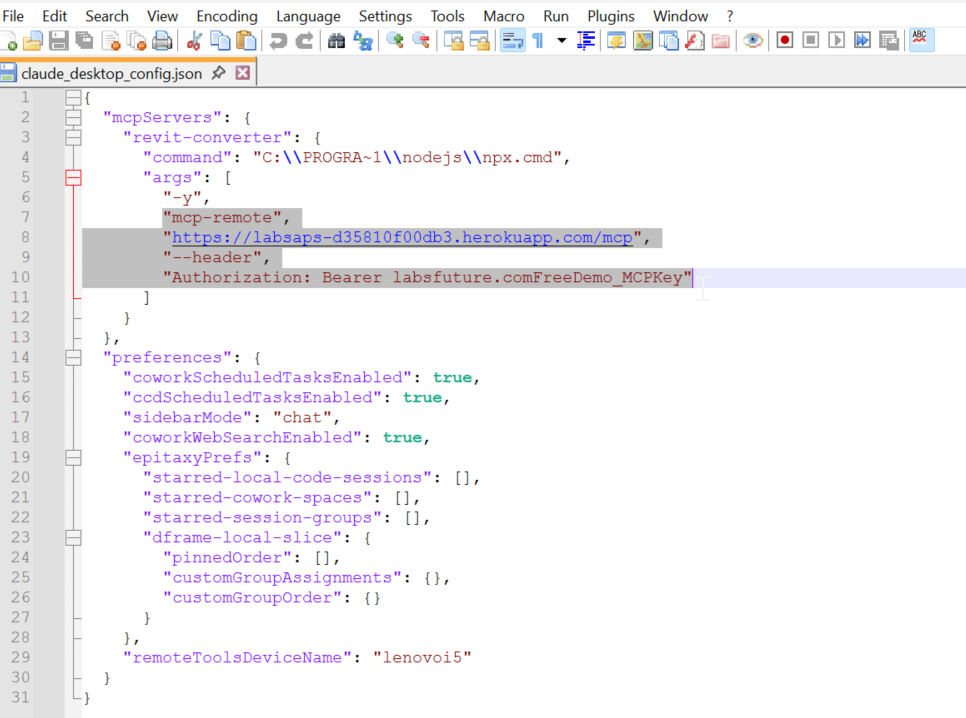The width and height of the screenshot is (966, 718).
Task: Collapse the mcpServers fold on line 2
Action: pos(73,117)
